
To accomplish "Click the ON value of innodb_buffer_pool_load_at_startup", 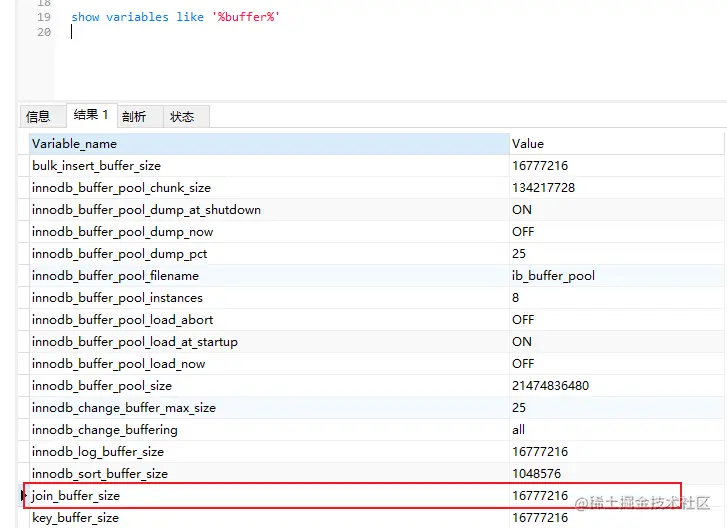I will coord(522,342).
